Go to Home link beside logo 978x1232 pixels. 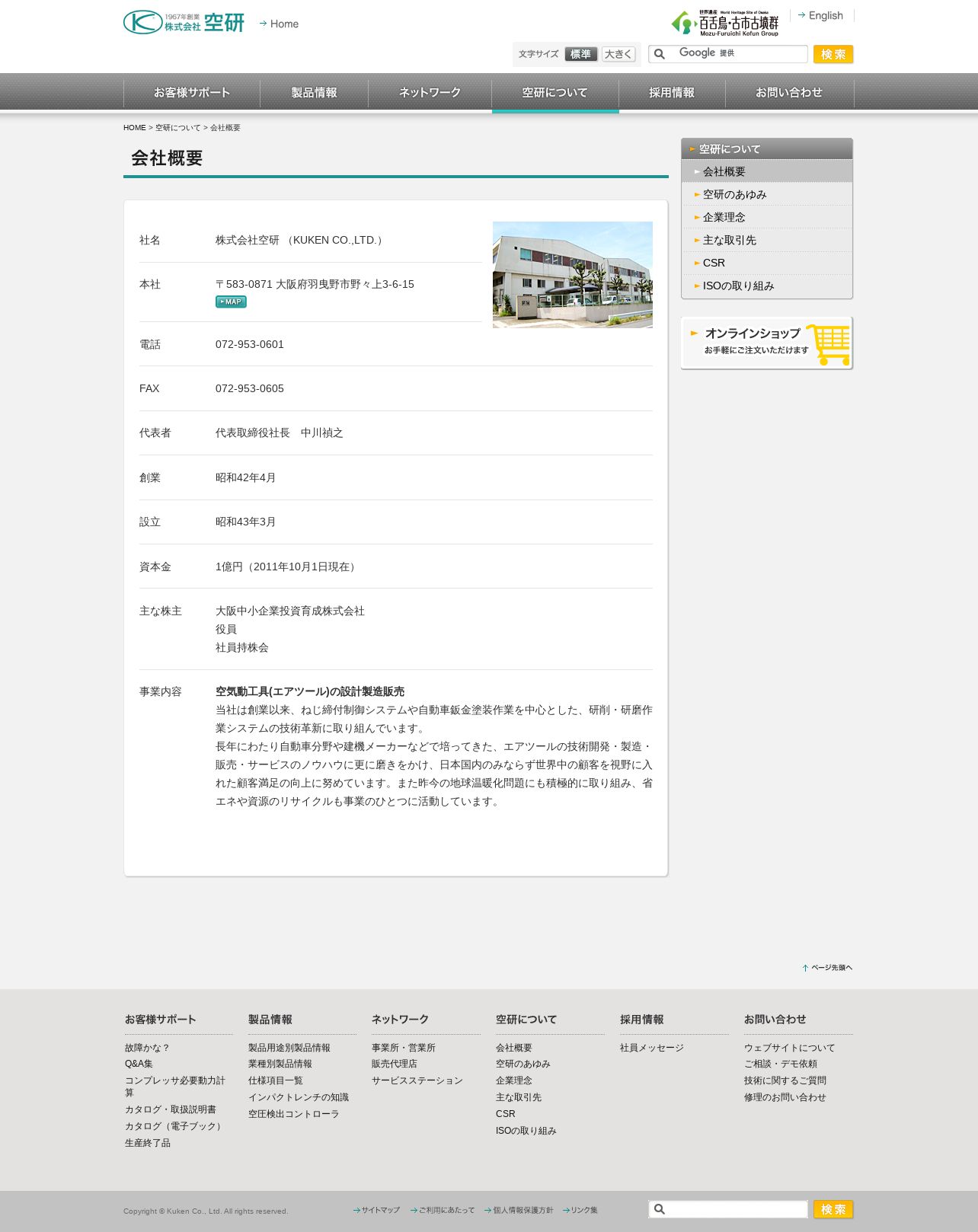(x=279, y=24)
